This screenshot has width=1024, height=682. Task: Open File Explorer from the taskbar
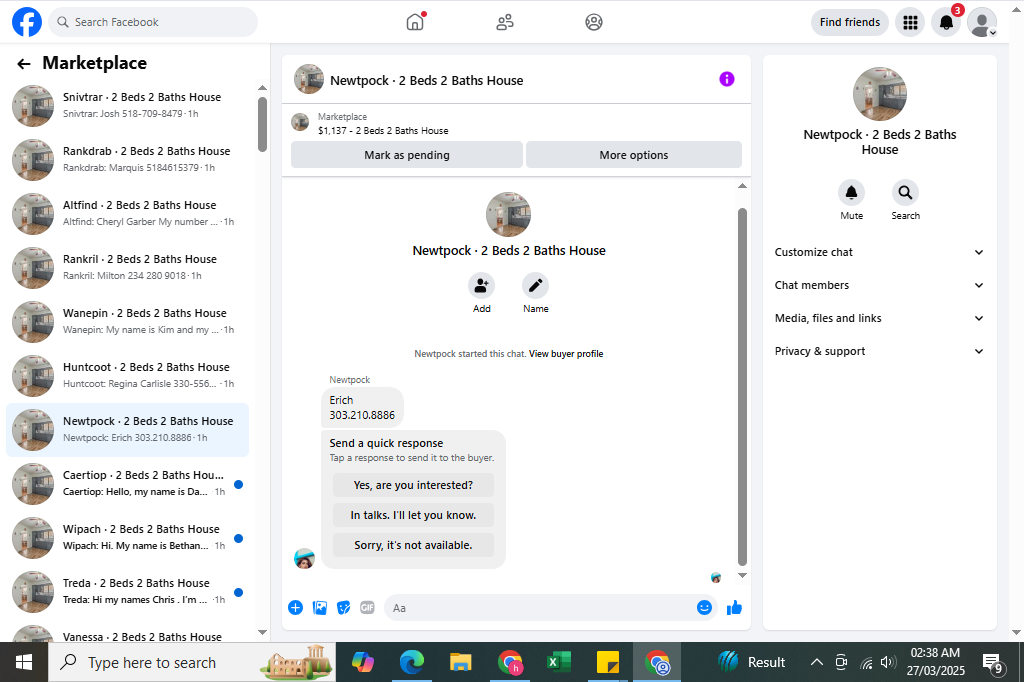click(460, 662)
